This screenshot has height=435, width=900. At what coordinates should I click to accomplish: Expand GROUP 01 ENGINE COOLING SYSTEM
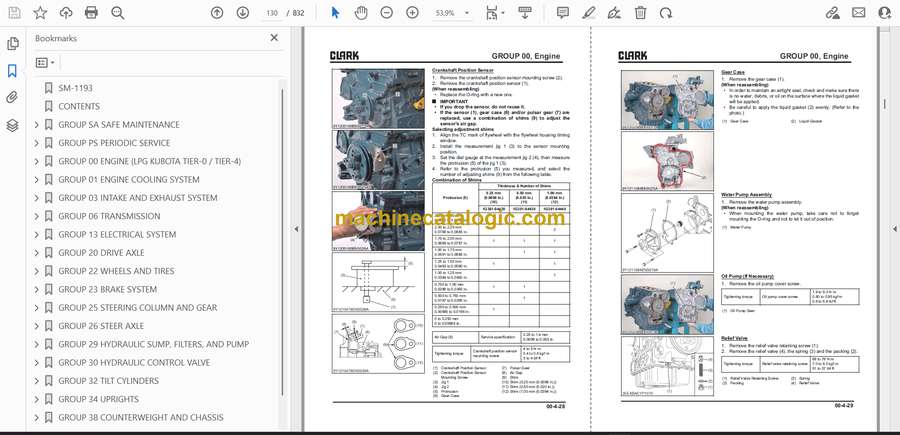[36, 180]
